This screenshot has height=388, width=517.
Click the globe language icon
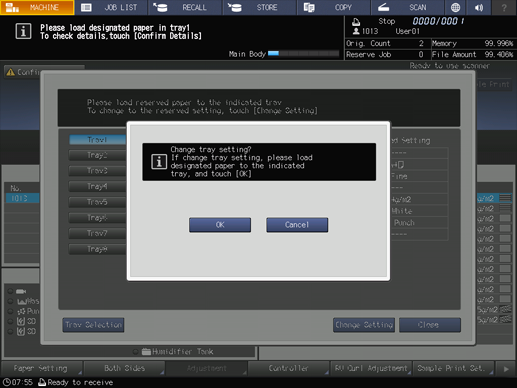tap(455, 7)
